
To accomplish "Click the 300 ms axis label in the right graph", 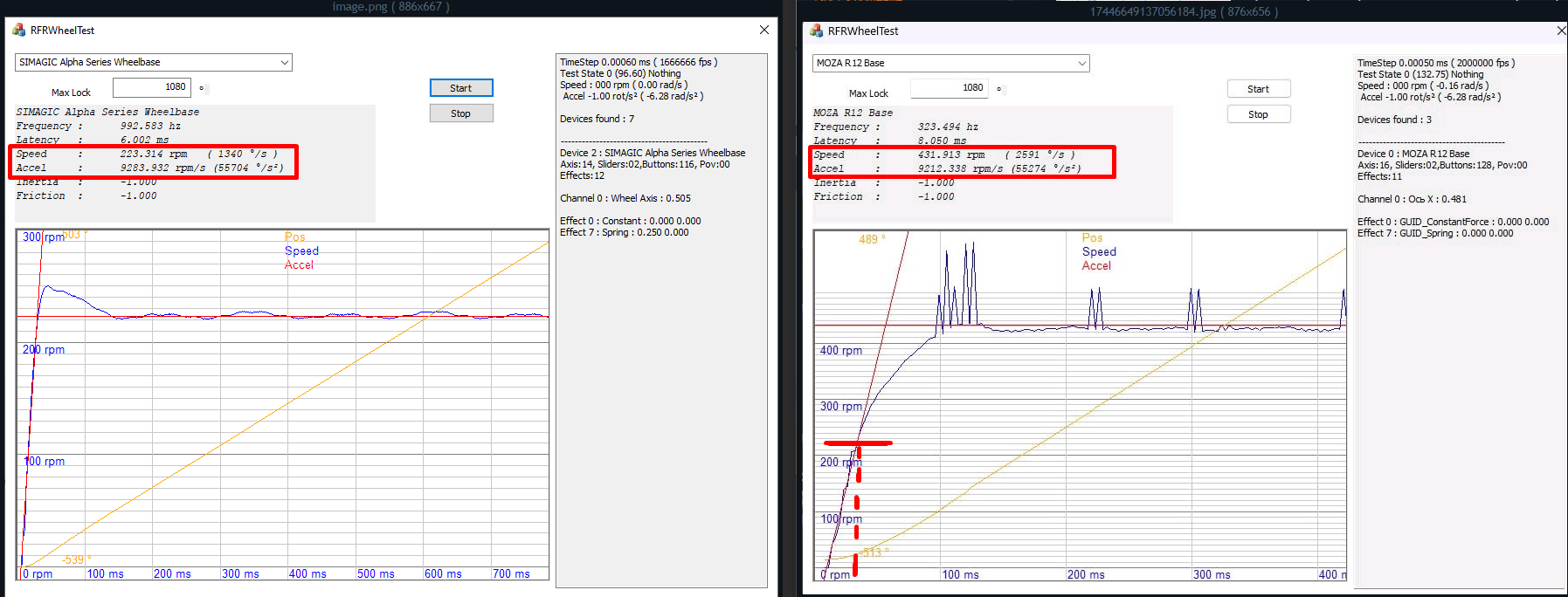I will 1212,574.
